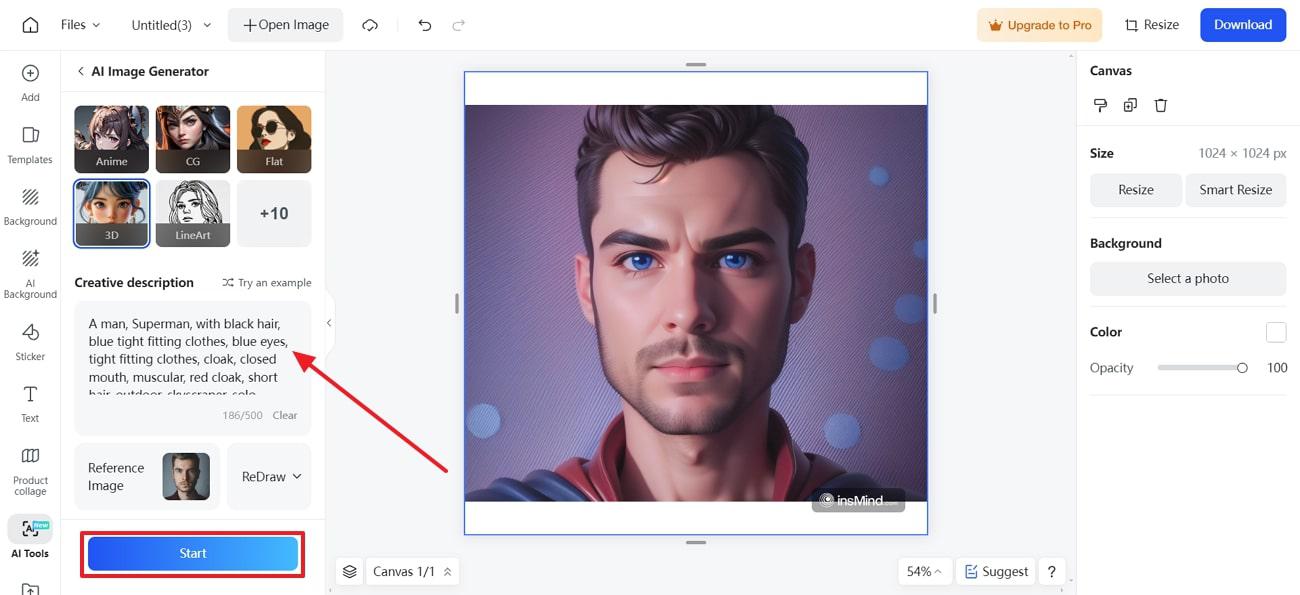1300x595 pixels.
Task: Click the delete trash icon under Canvas
Action: tap(1160, 105)
